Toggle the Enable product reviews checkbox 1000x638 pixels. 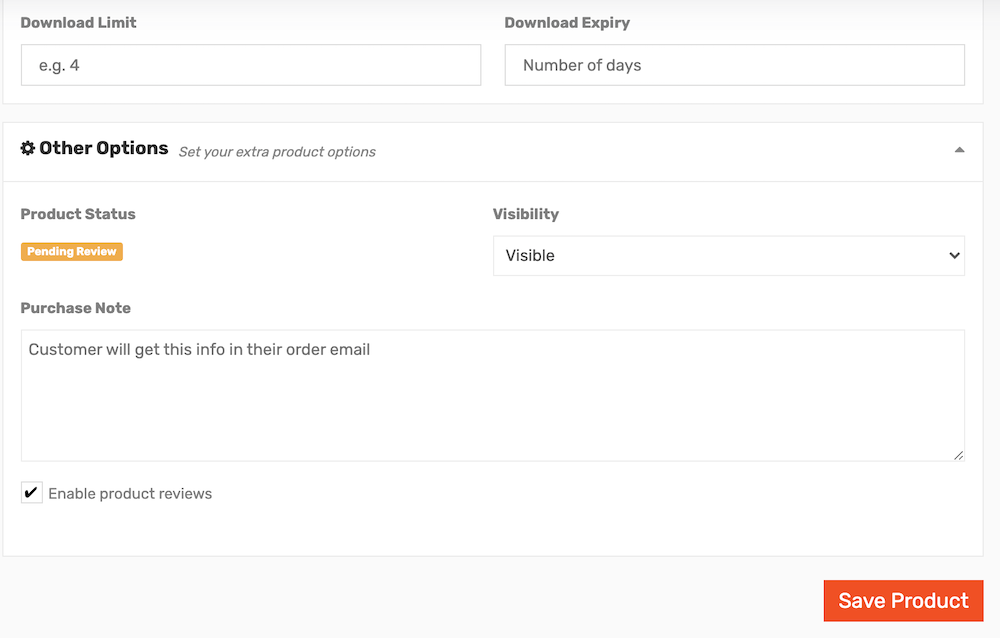(31, 493)
